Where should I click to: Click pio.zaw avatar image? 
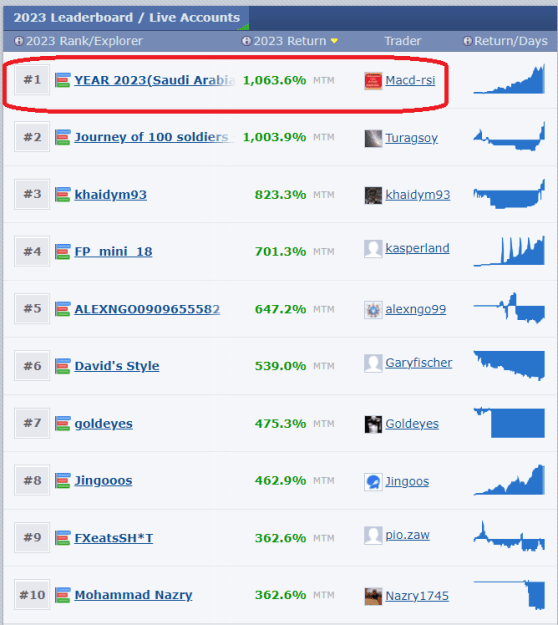tap(373, 535)
